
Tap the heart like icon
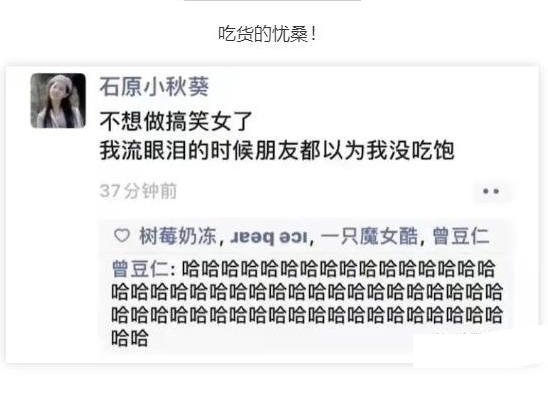pos(122,235)
